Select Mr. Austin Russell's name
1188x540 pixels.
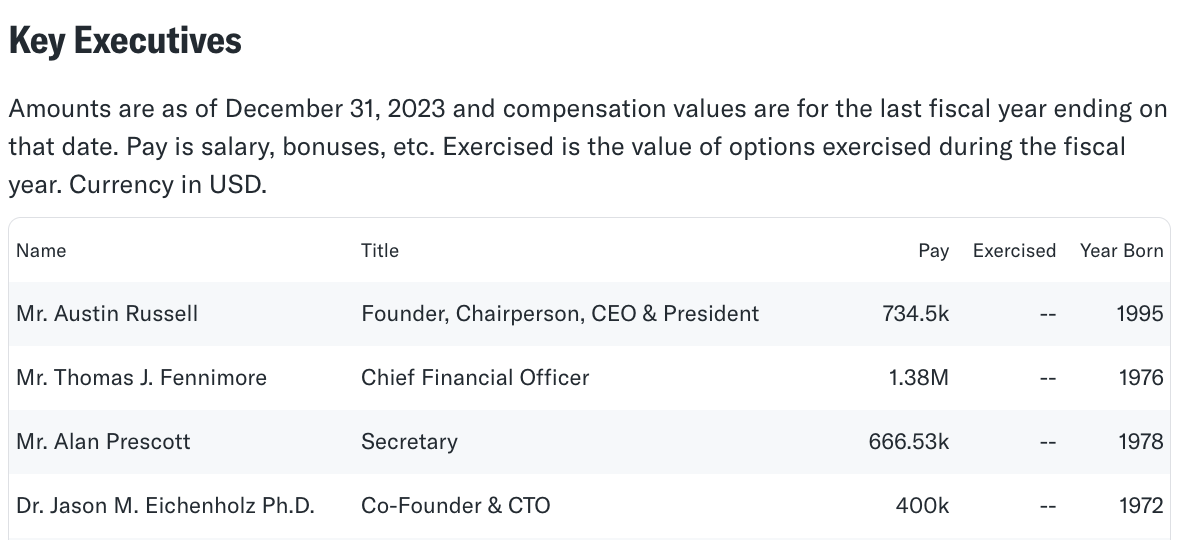click(x=107, y=314)
